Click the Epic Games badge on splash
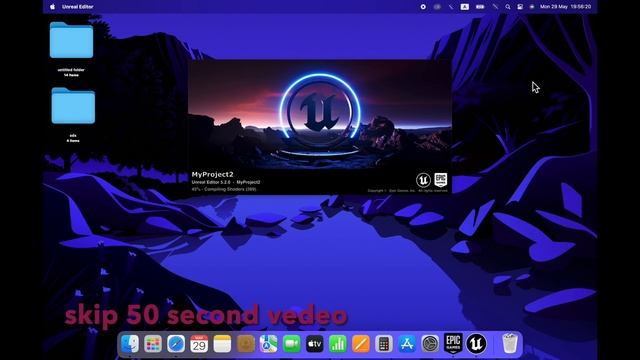The height and width of the screenshot is (360, 640). [441, 180]
